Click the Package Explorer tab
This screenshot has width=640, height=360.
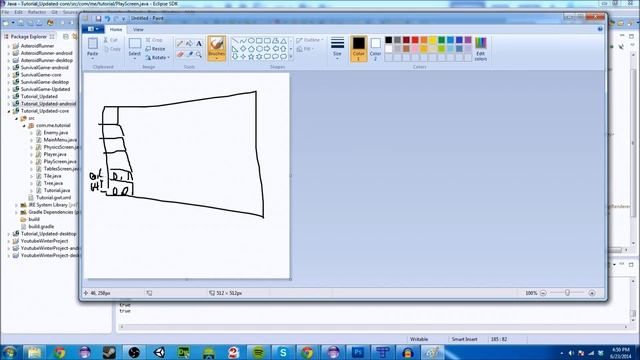pyautogui.click(x=29, y=37)
